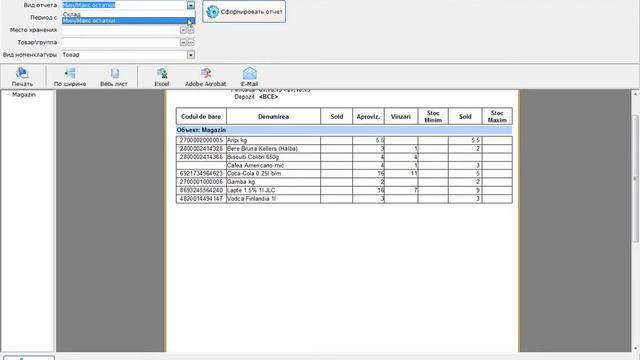Image resolution: width=640 pixels, height=360 pixels.
Task: Click barcode 2700002000005
Action: pyautogui.click(x=201, y=140)
